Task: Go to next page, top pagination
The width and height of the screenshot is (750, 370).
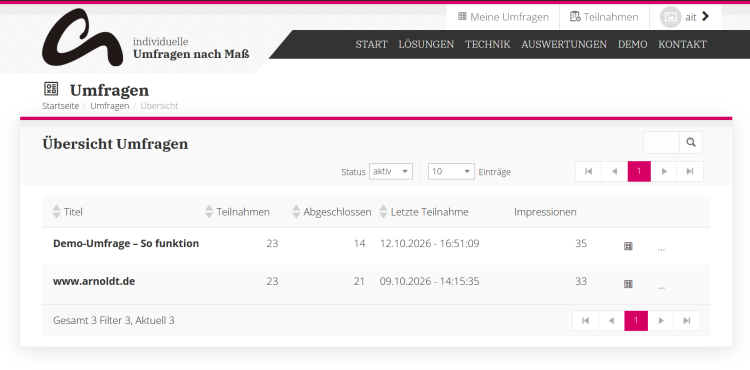Action: [x=664, y=172]
